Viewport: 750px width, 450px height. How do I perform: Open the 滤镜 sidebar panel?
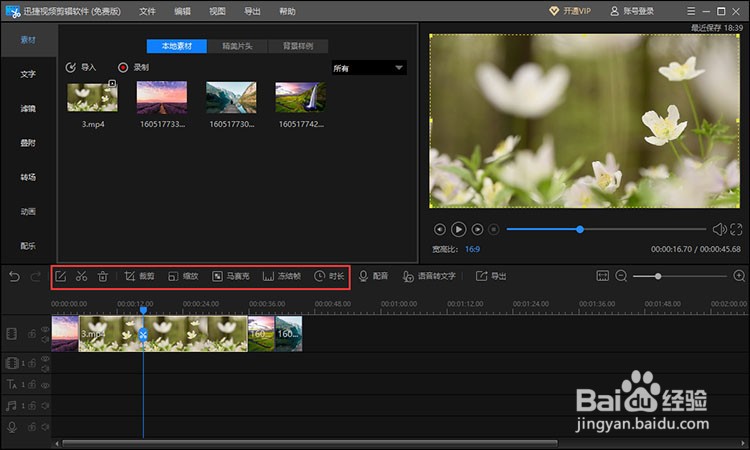(x=28, y=109)
